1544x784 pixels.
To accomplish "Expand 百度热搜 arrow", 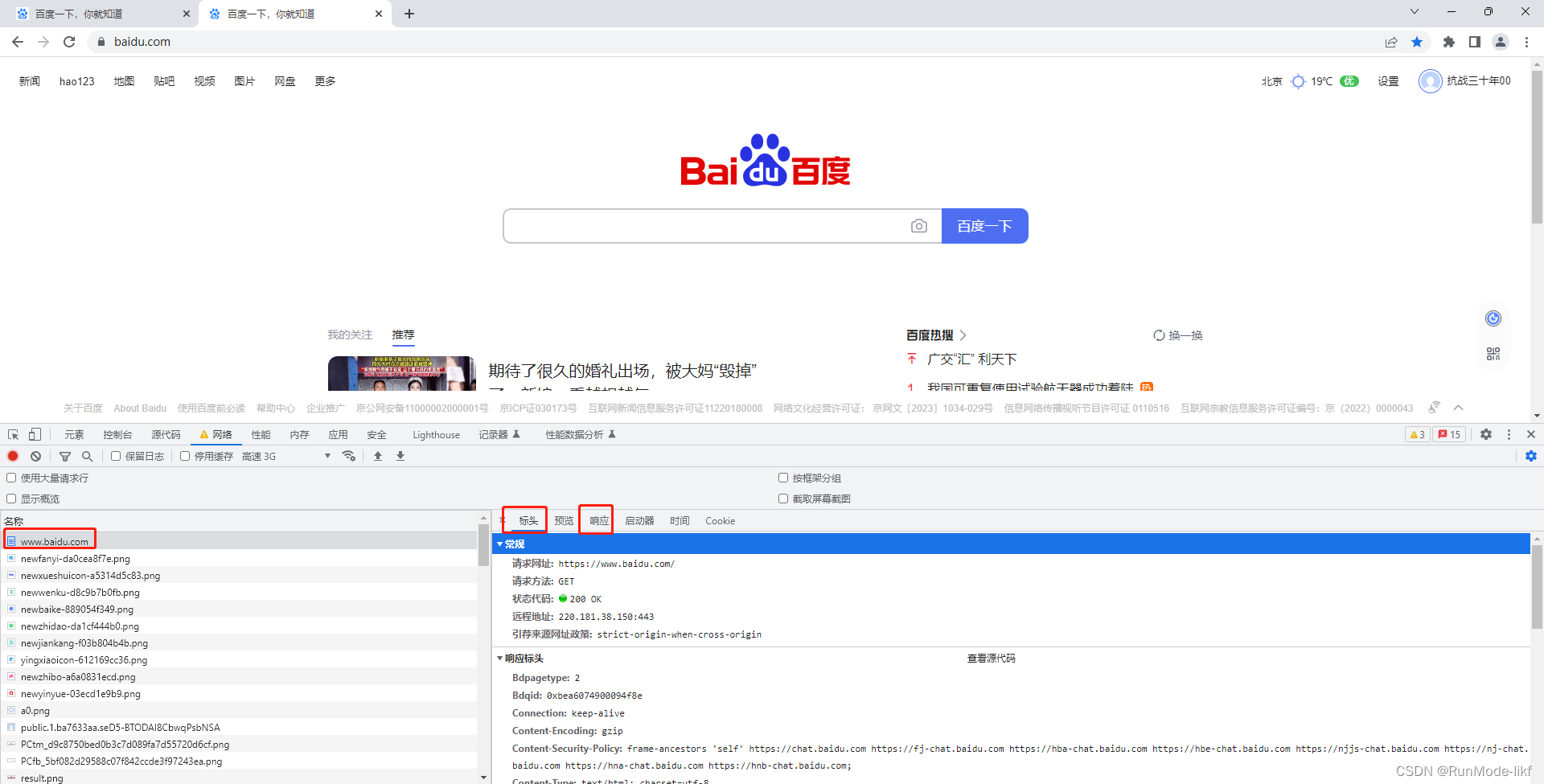I will tap(963, 335).
